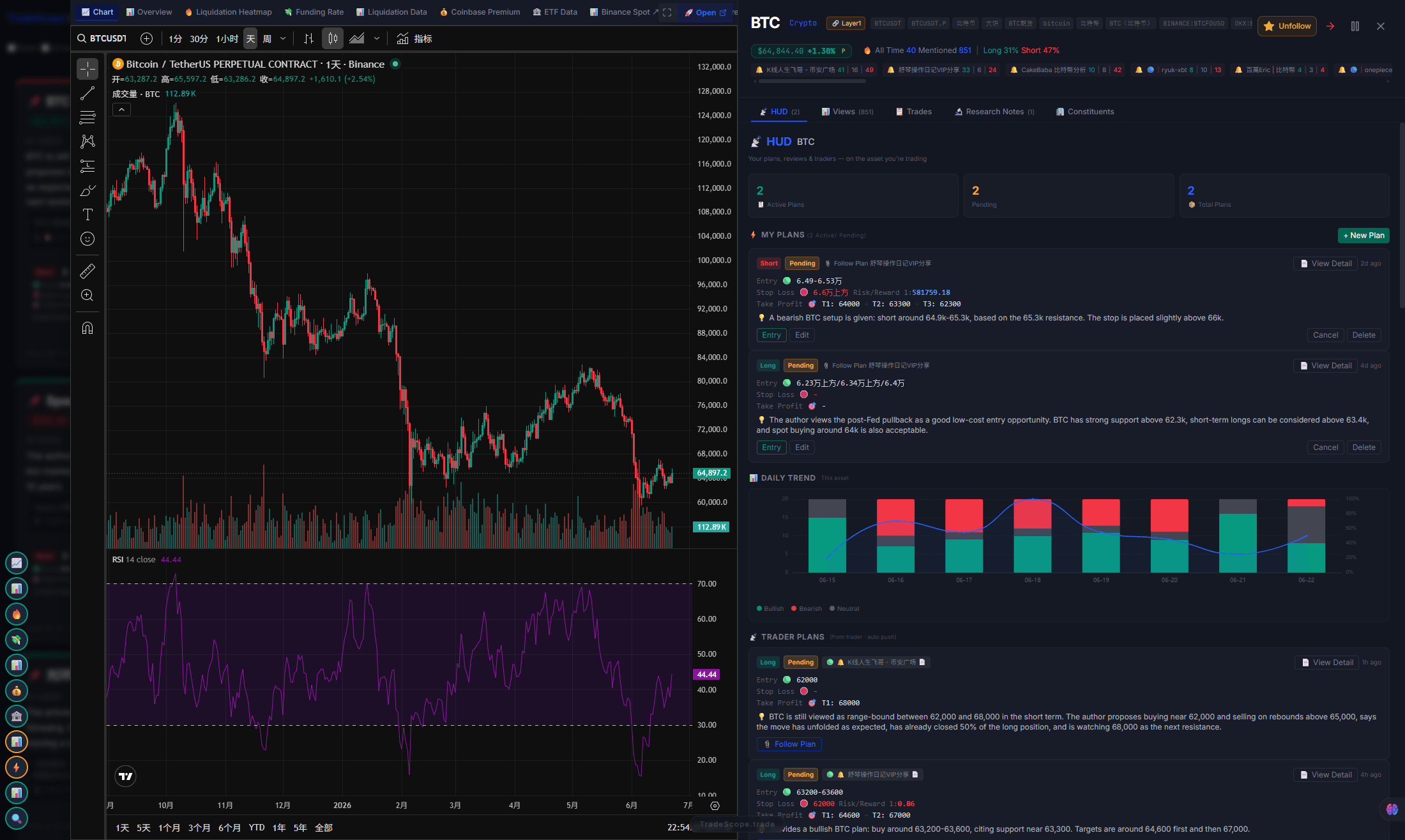This screenshot has width=1405, height=840.
Task: Click the New Plan button
Action: (1363, 236)
